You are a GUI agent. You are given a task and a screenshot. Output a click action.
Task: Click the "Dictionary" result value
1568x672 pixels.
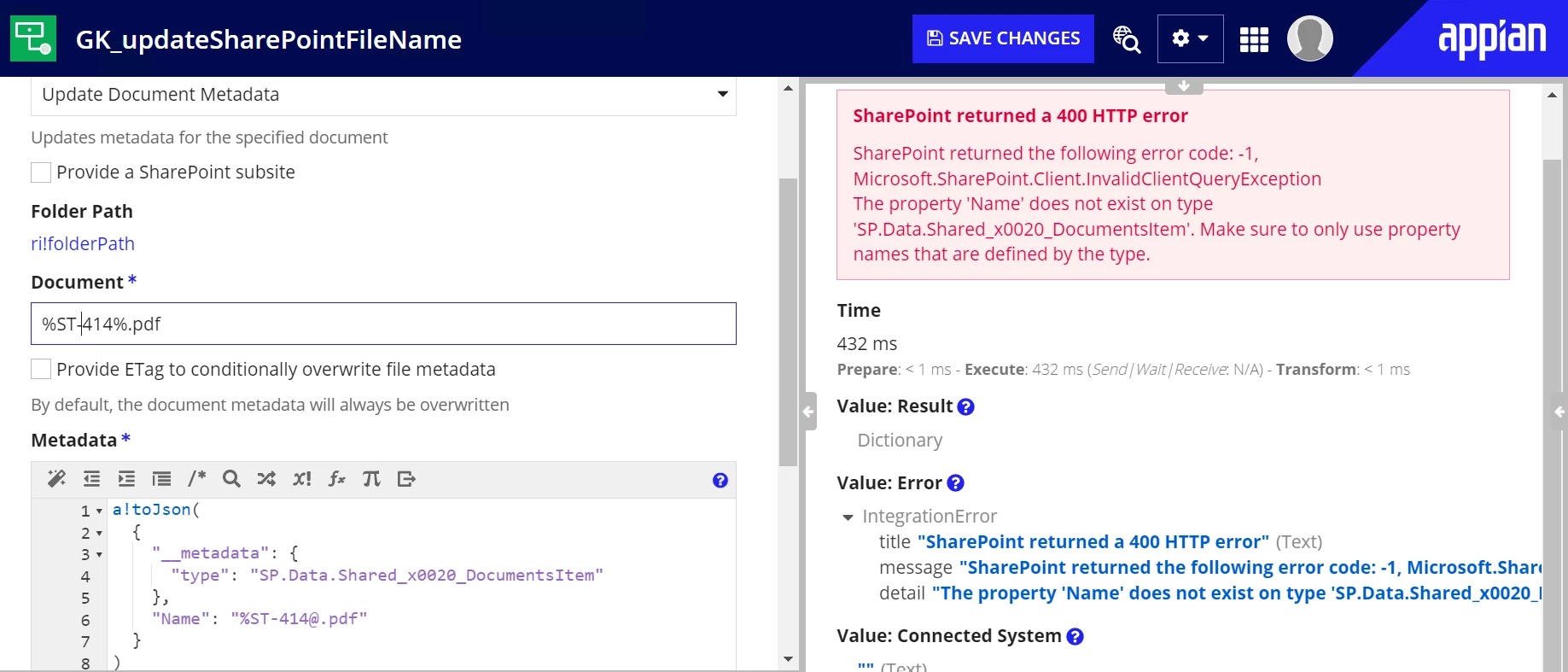click(x=900, y=441)
